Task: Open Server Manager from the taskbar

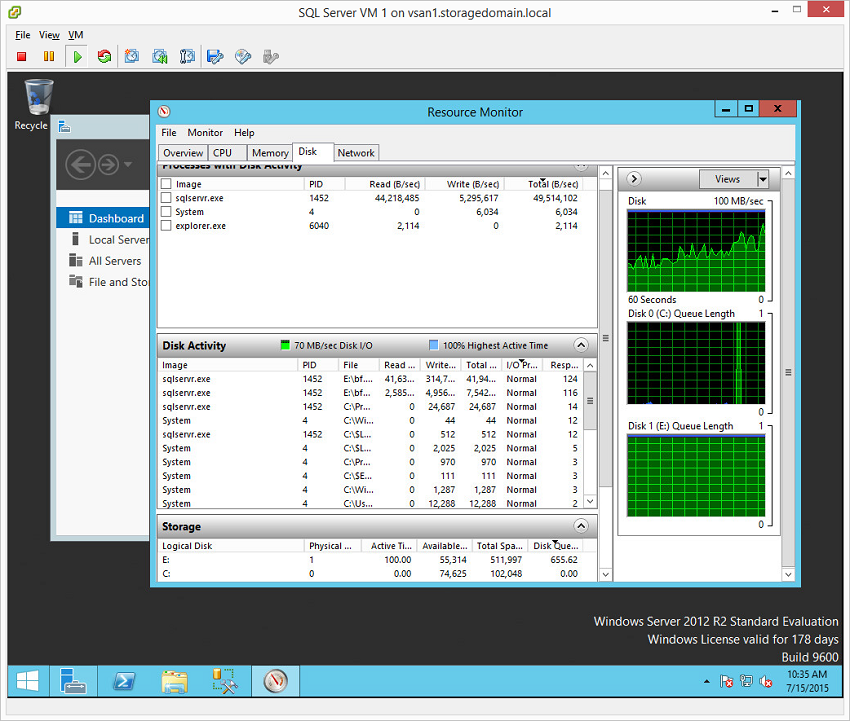Action: coord(73,681)
